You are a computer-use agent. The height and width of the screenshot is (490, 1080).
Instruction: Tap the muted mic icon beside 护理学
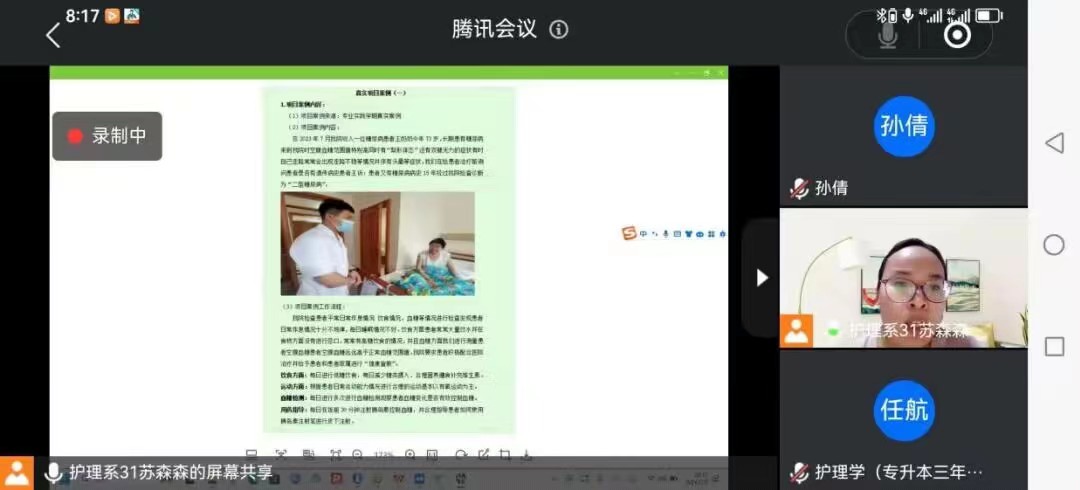click(x=799, y=472)
